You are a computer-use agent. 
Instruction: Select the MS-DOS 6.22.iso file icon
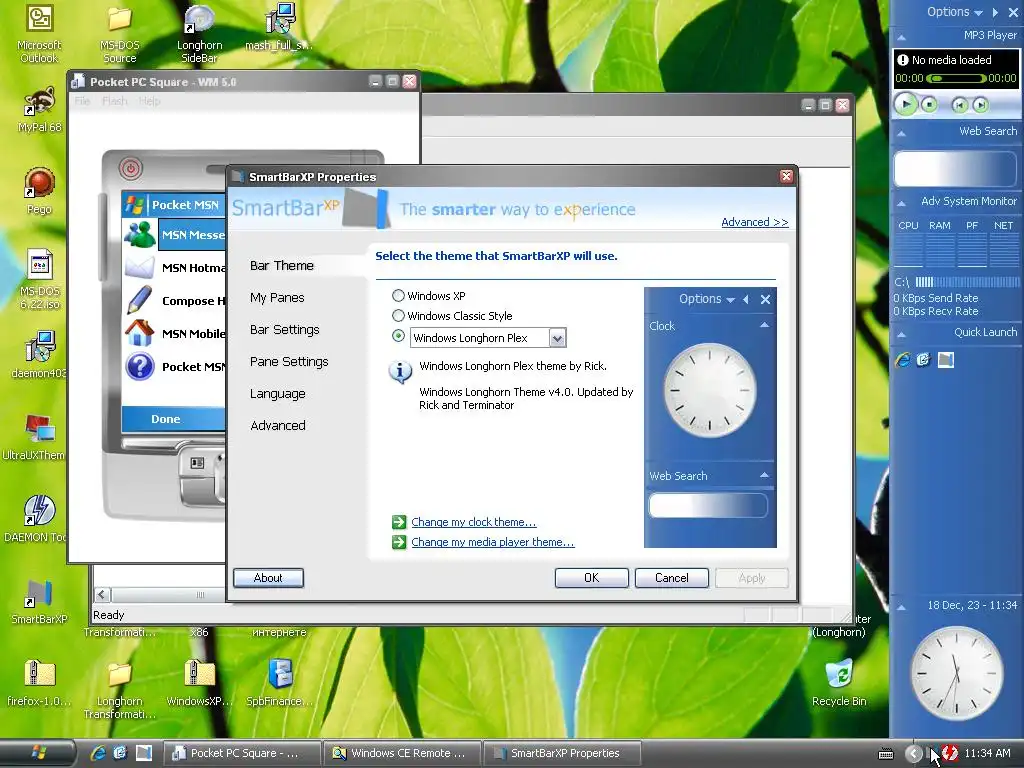click(x=39, y=280)
